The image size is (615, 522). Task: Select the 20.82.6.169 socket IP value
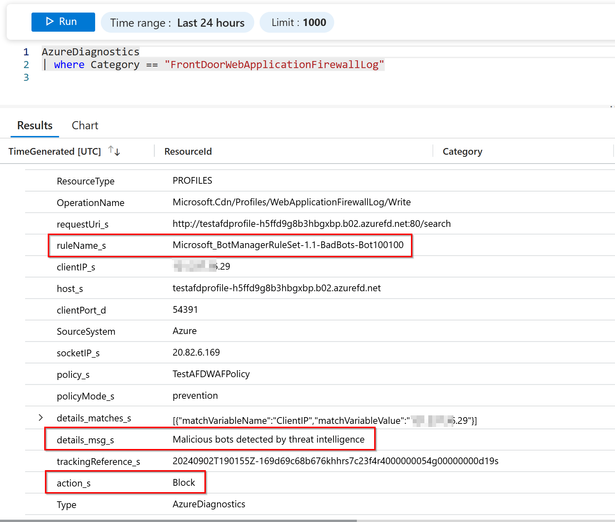[x=196, y=352]
